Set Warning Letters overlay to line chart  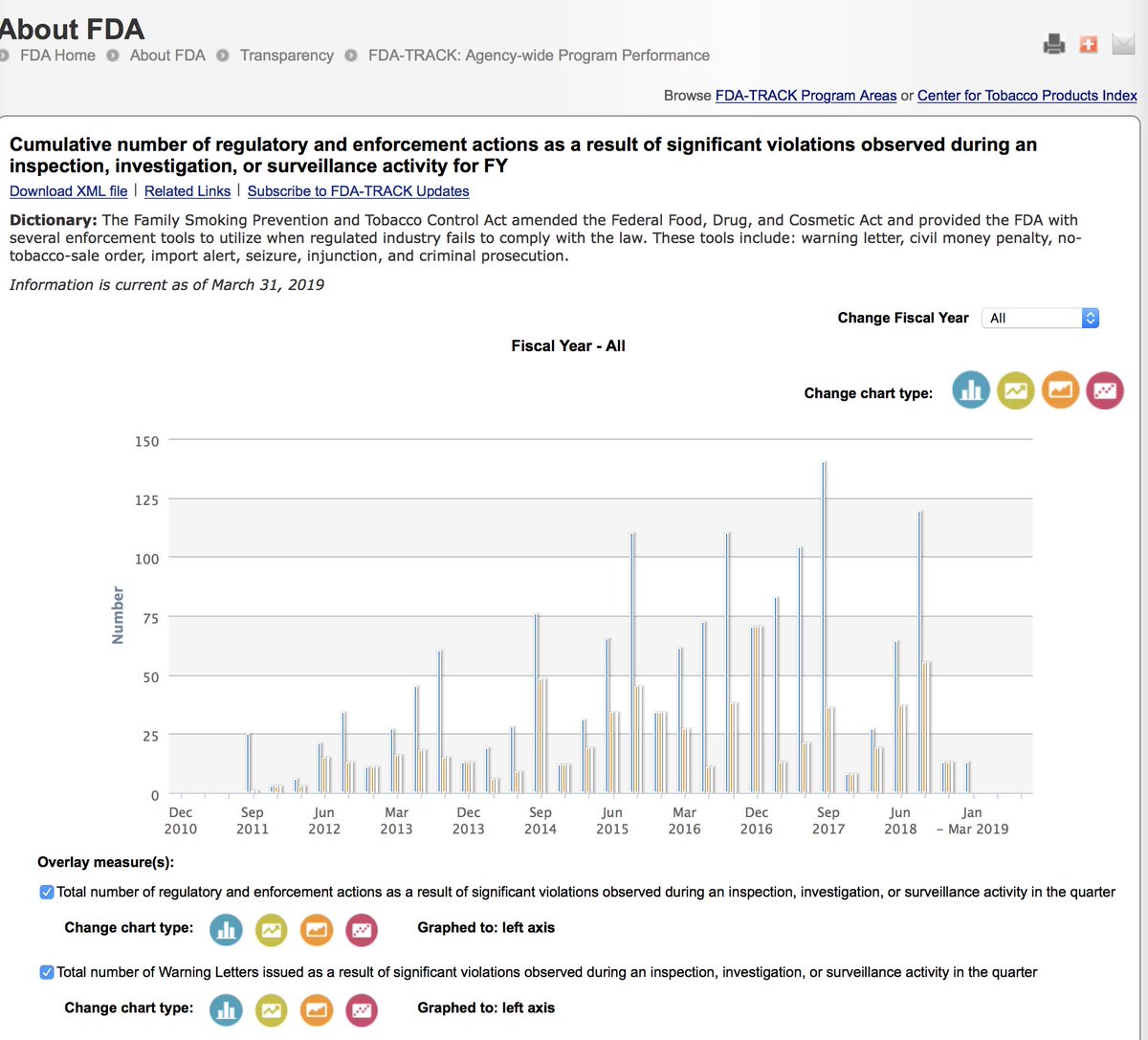[x=272, y=1009]
